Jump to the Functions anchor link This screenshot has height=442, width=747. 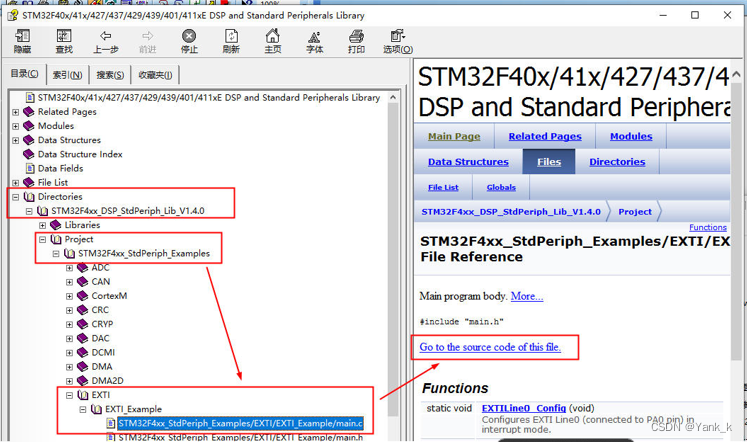click(x=708, y=227)
